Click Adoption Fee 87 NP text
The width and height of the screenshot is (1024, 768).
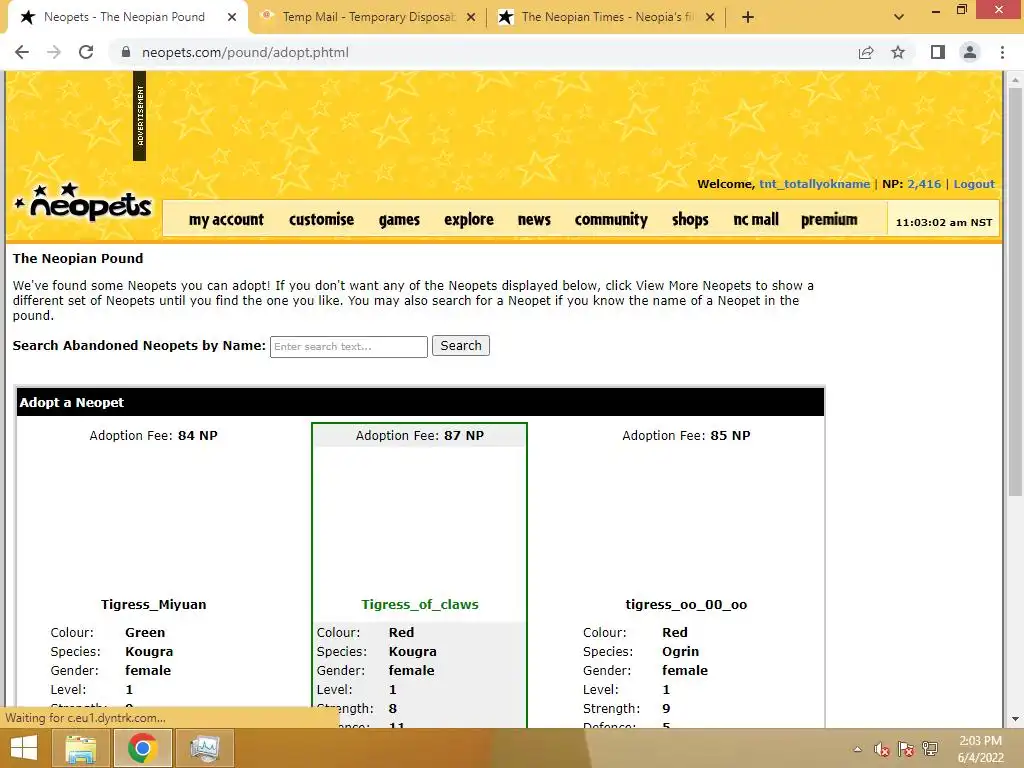420,436
